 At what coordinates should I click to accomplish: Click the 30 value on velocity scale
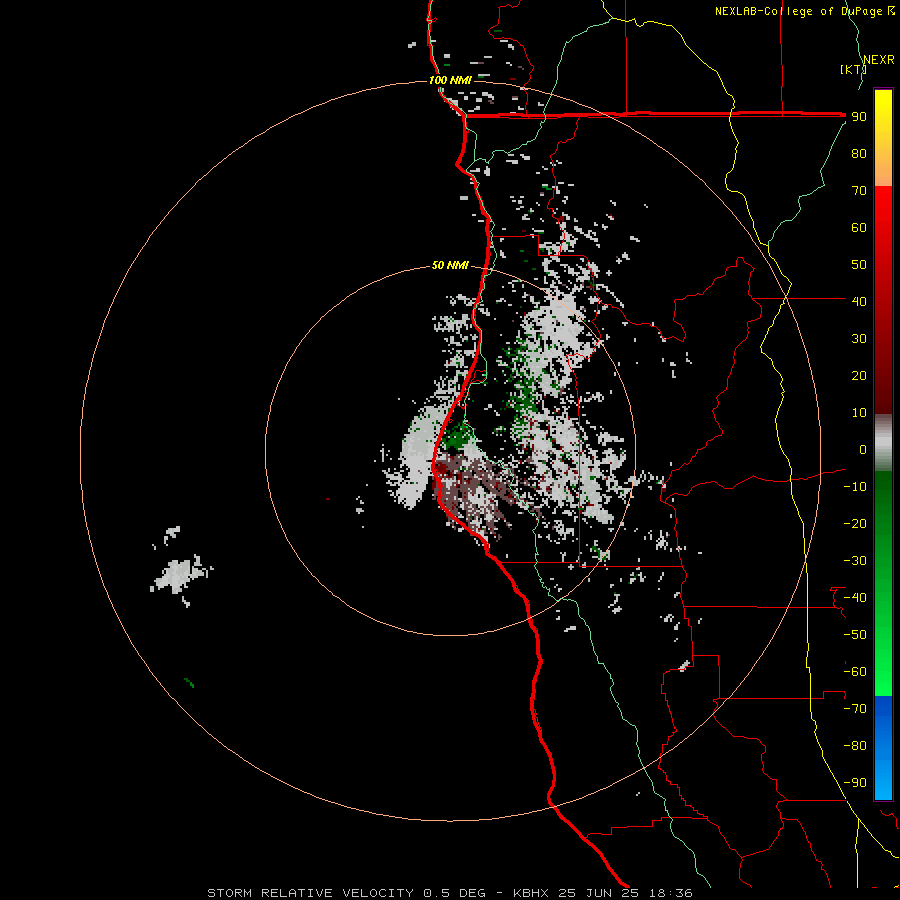tap(859, 339)
